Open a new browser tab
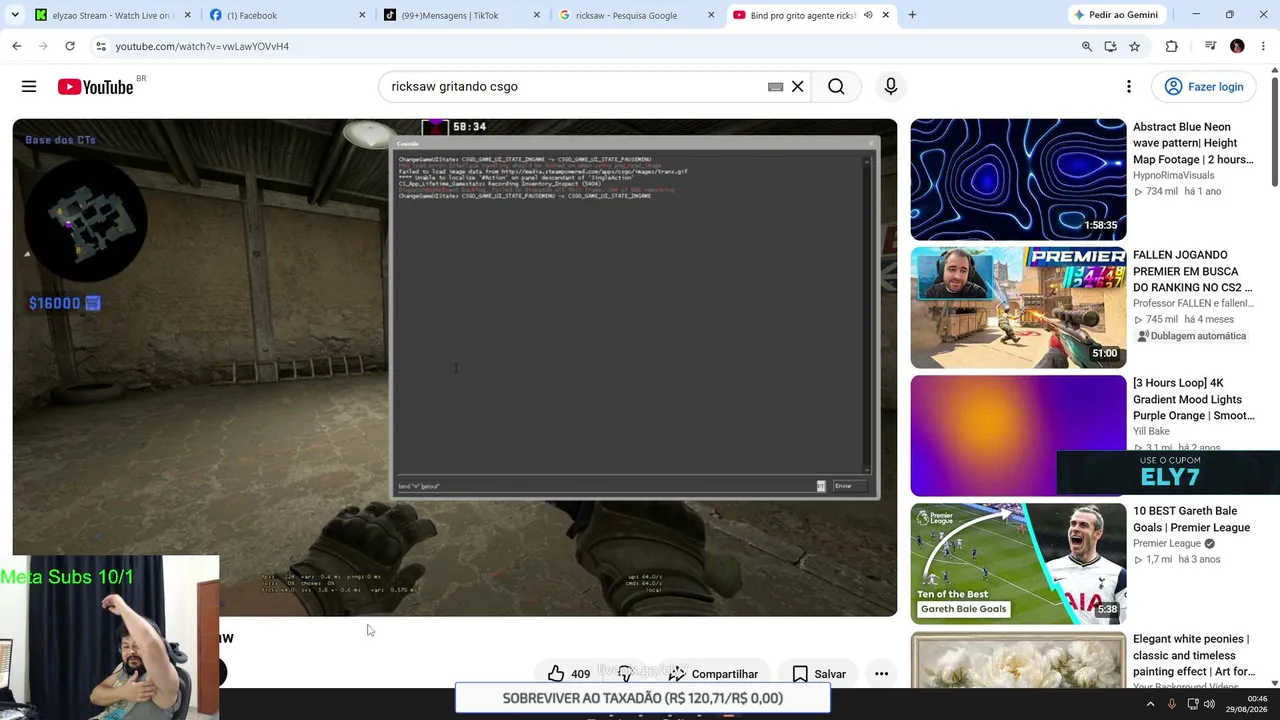The width and height of the screenshot is (1280, 720). pyautogui.click(x=912, y=15)
